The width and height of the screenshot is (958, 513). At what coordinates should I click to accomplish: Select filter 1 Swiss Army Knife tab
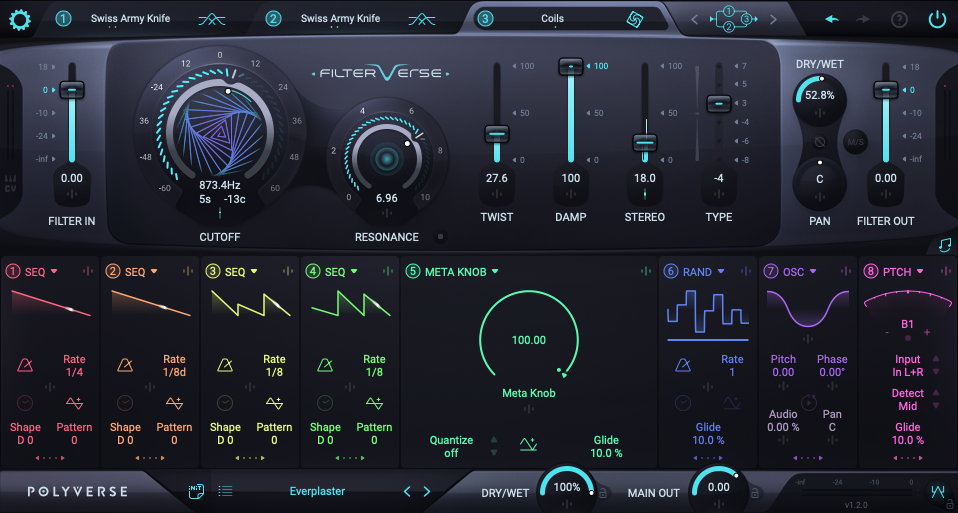click(x=131, y=18)
